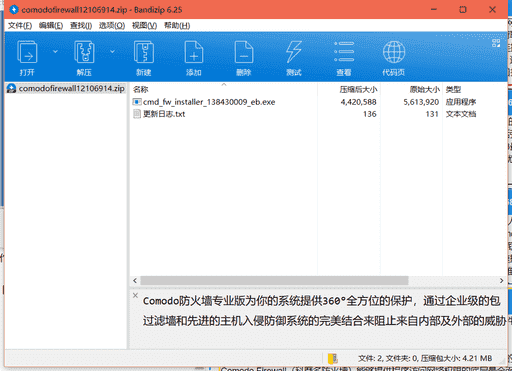Open the 选项(O) menu
This screenshot has width=512, height=371.
coord(112,26)
